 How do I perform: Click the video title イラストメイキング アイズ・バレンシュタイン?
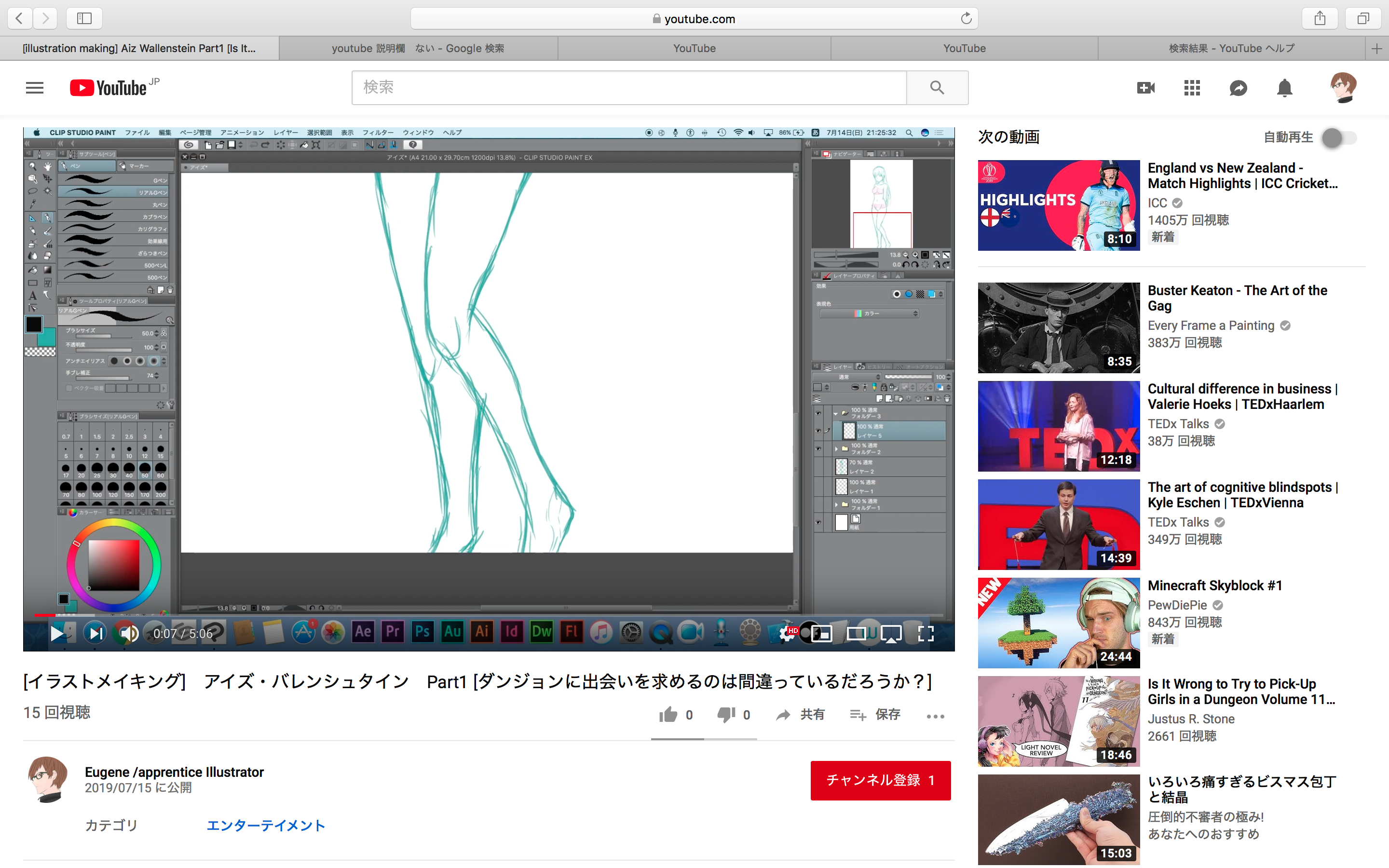click(x=477, y=682)
